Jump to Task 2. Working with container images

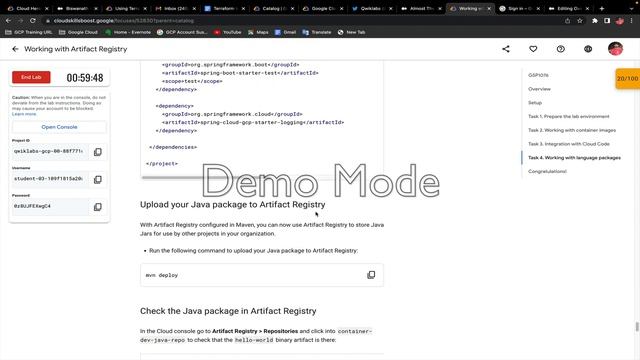[x=572, y=130]
